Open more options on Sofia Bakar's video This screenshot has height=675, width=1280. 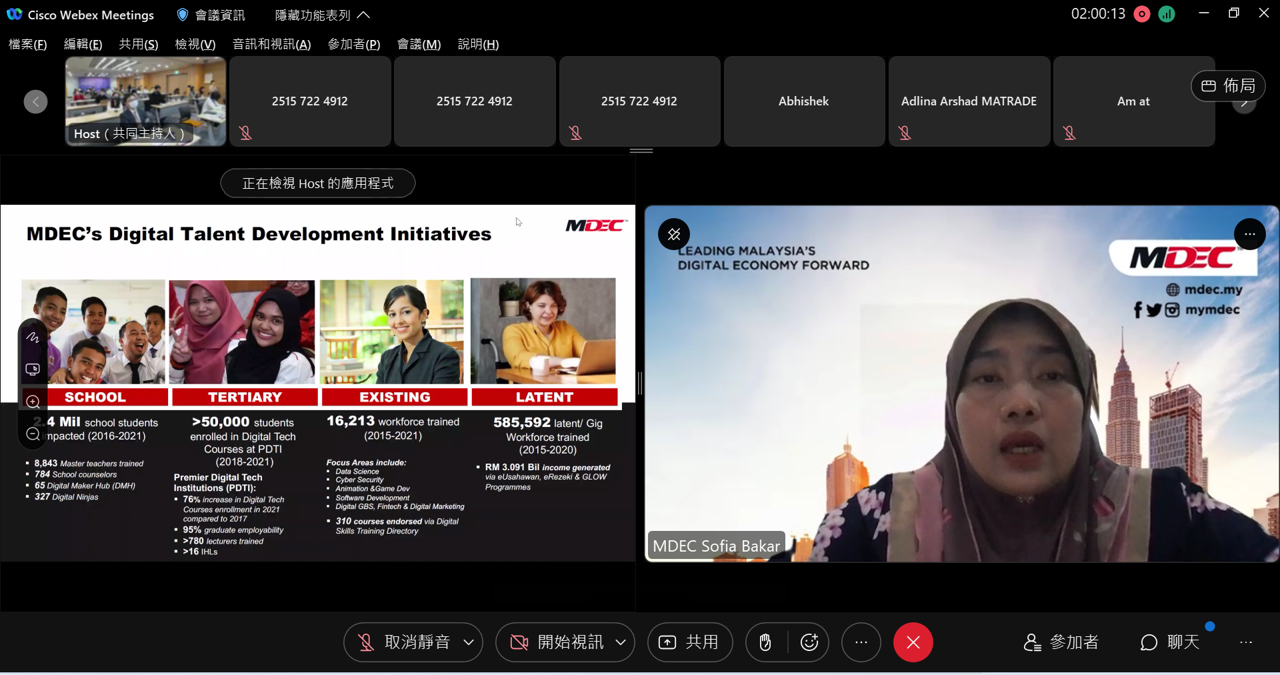click(1249, 234)
